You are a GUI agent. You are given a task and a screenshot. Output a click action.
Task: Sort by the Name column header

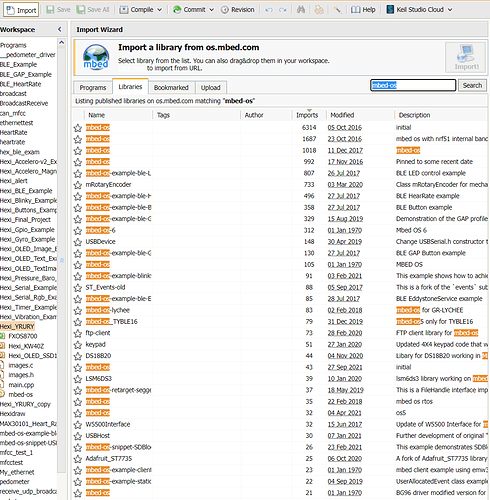(97, 115)
